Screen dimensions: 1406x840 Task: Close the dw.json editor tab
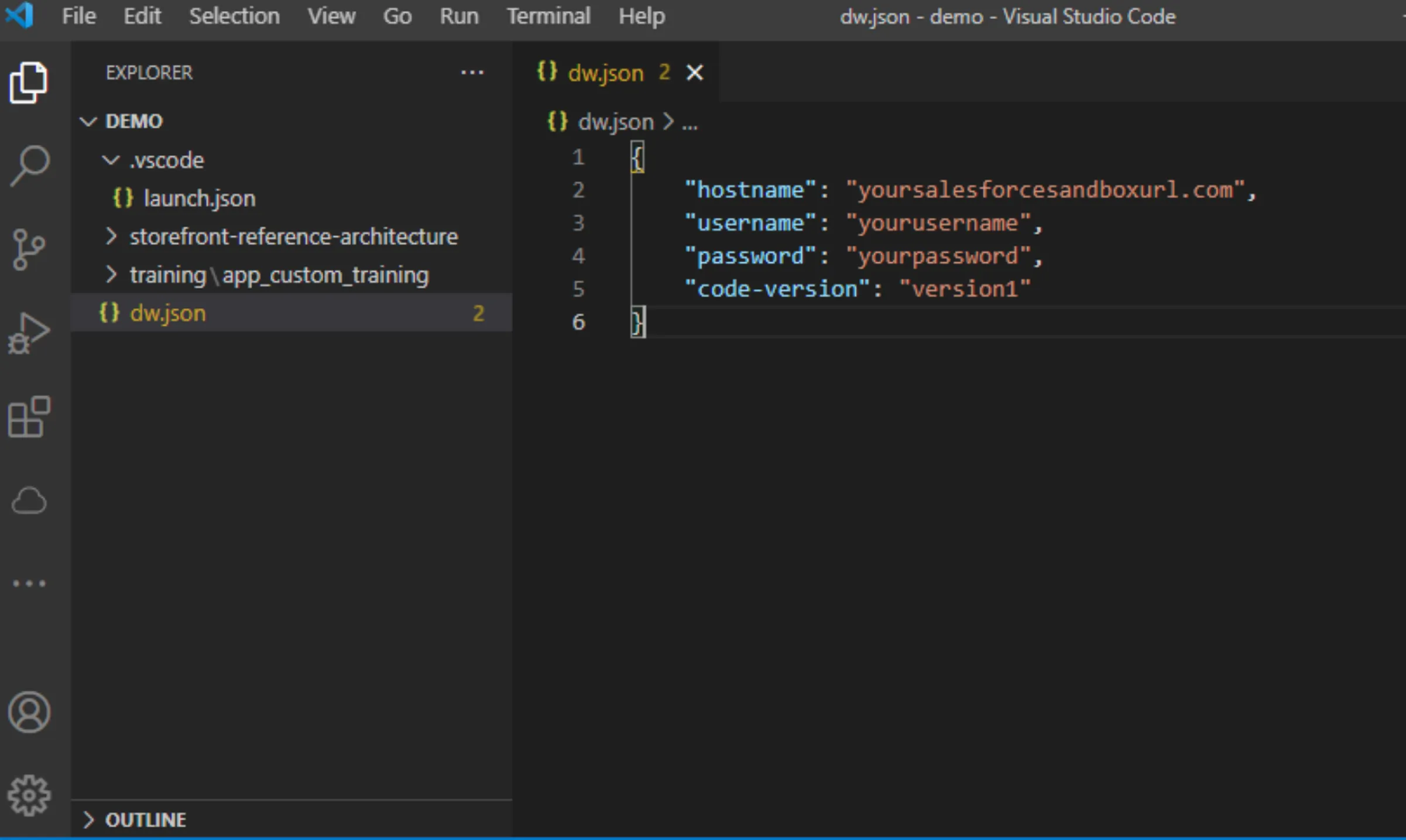click(x=694, y=73)
